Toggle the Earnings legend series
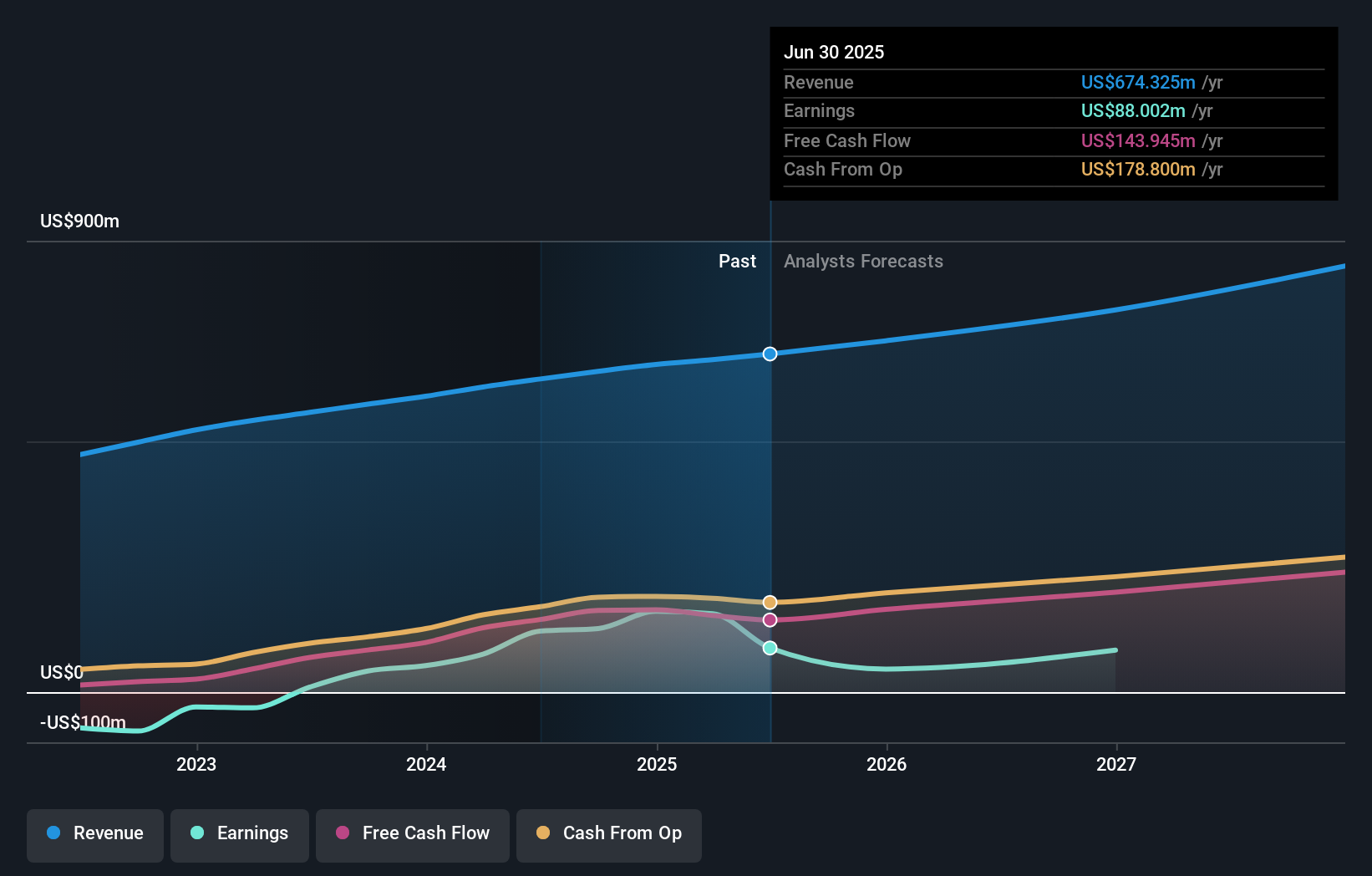Viewport: 1372px width, 876px height. click(x=240, y=834)
